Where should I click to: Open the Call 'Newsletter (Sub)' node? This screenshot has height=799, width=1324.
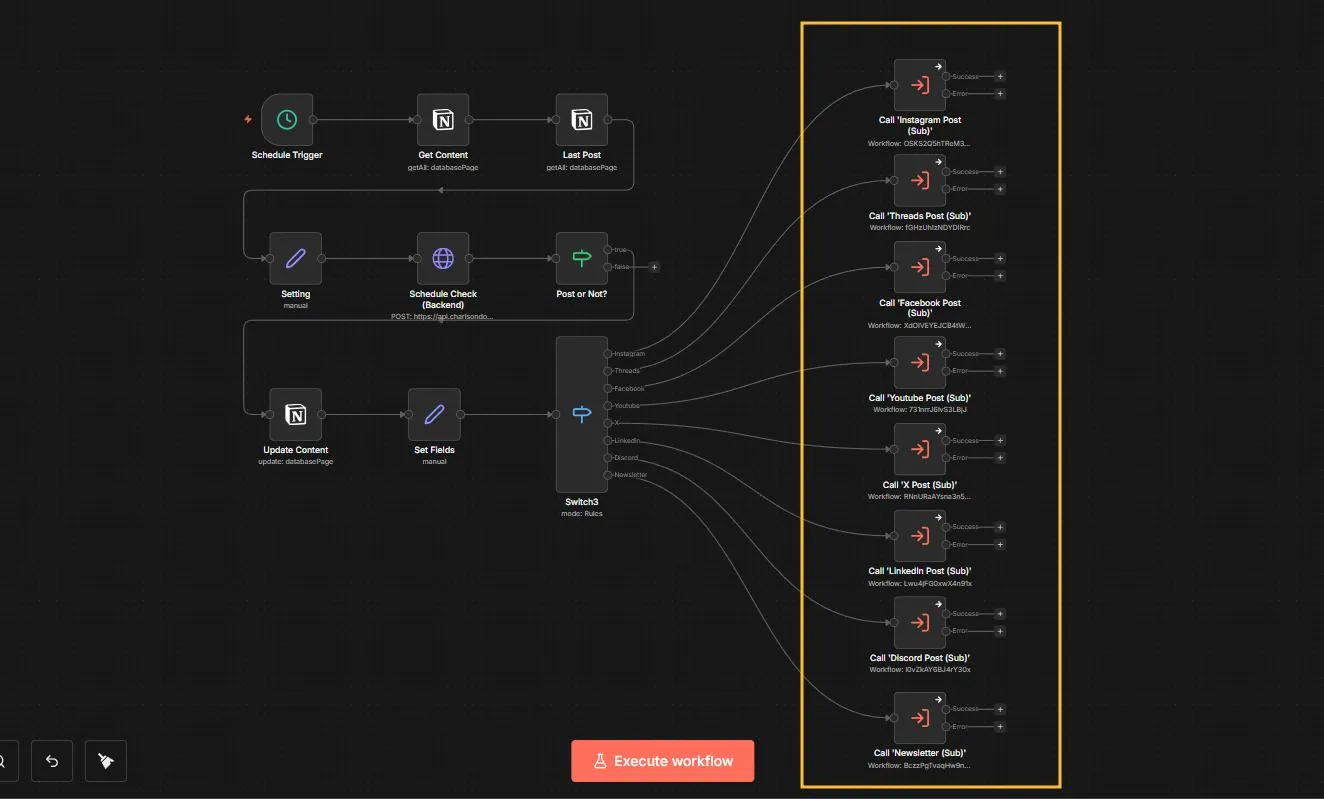click(918, 718)
